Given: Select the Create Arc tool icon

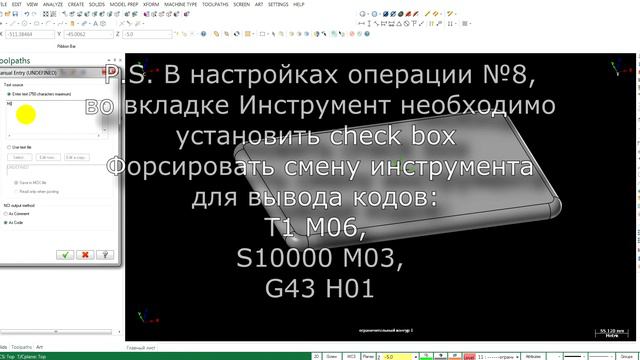Looking at the screenshot, I should click(x=48, y=24).
